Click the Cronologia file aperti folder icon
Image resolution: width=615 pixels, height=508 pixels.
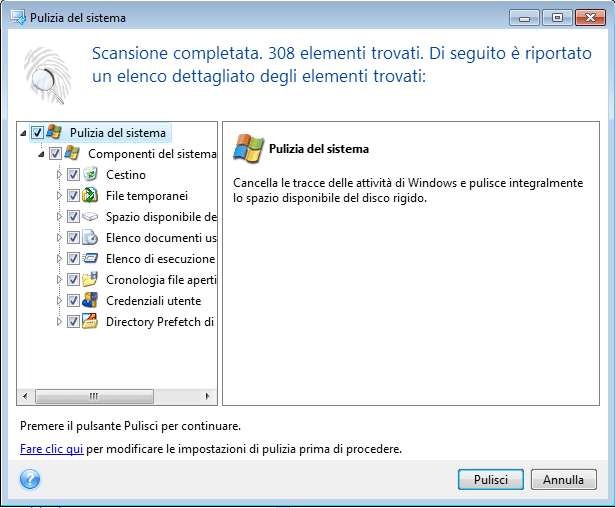point(90,280)
